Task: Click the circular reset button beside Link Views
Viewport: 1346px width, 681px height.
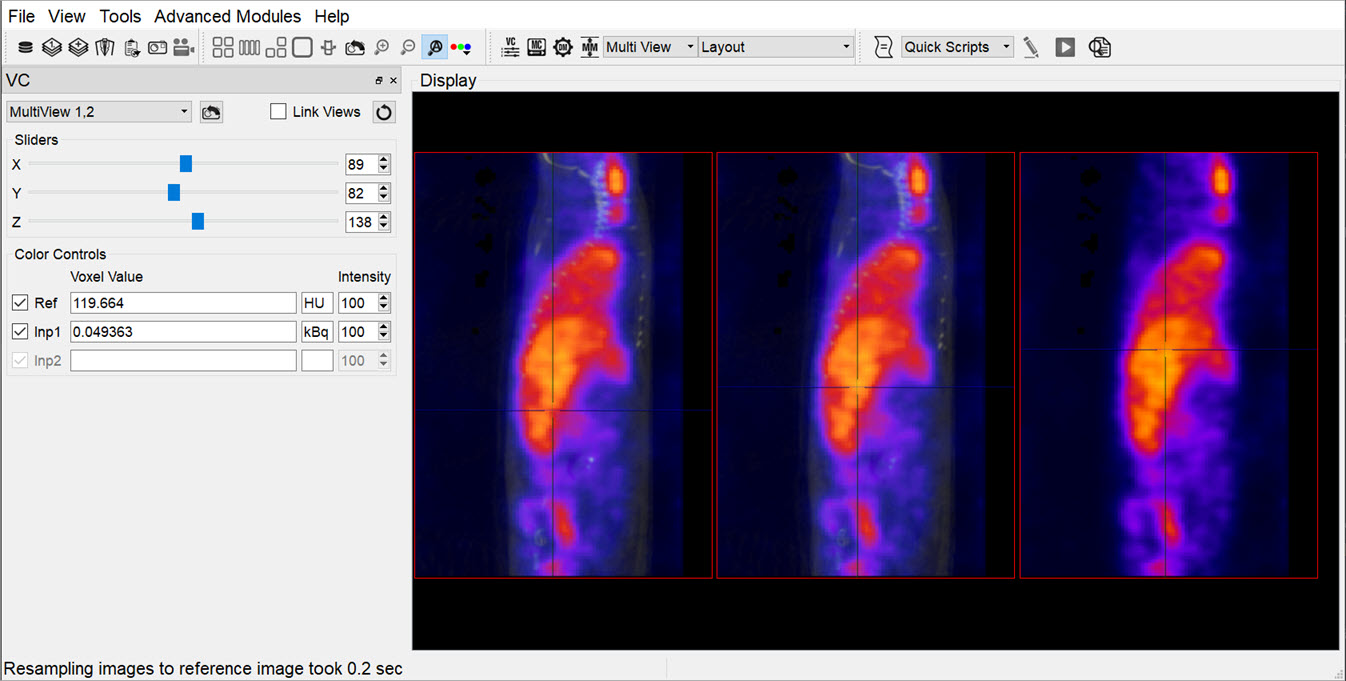Action: (x=384, y=112)
